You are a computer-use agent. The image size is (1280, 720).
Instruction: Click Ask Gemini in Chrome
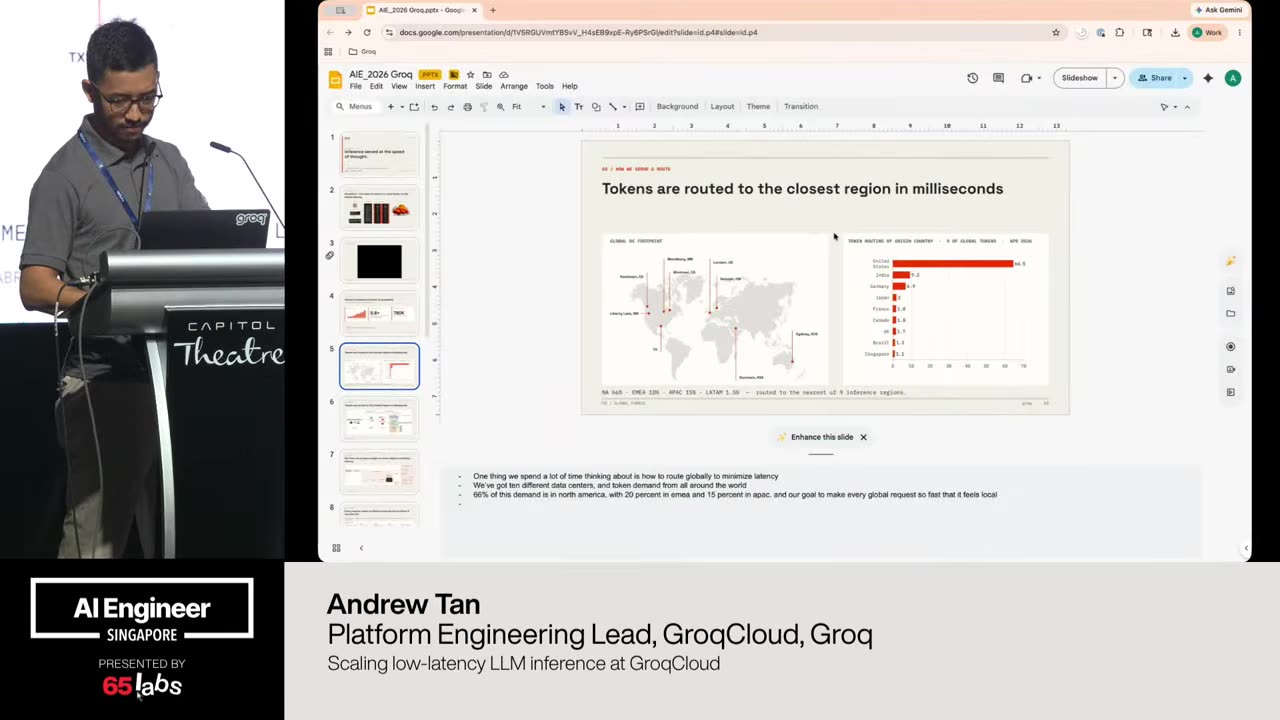click(x=1218, y=10)
